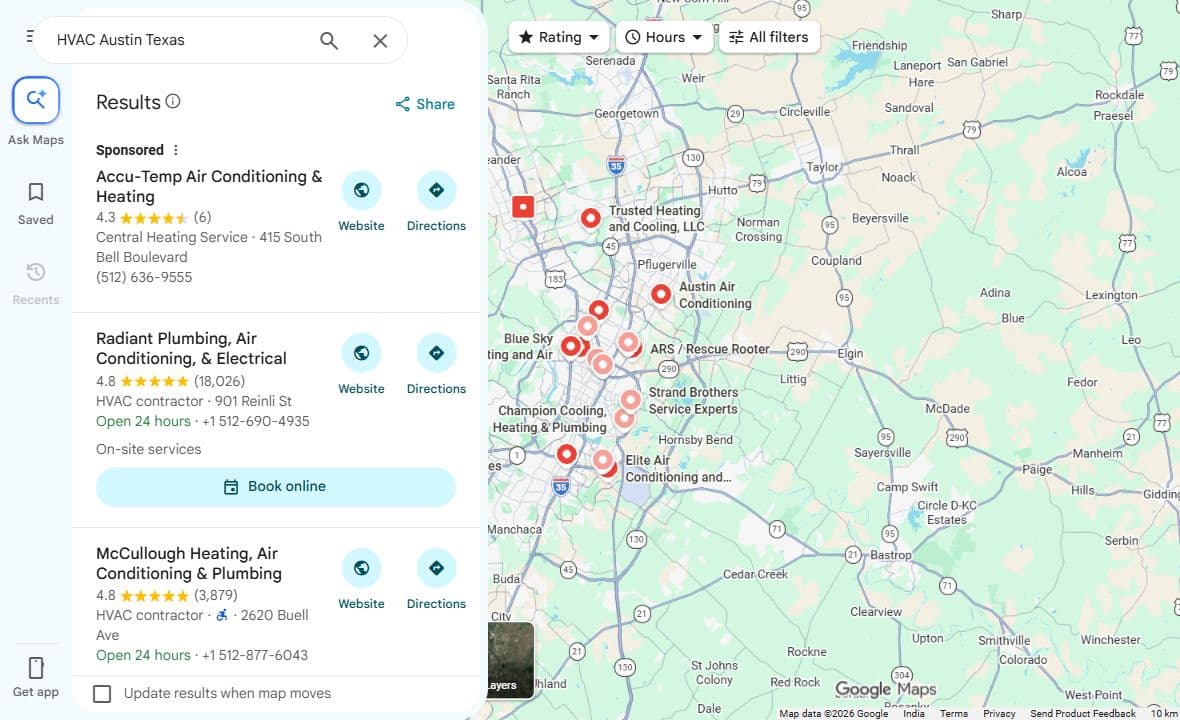Click Radiant phone number +1 512-690-4935
This screenshot has width=1180, height=720.
pos(256,421)
